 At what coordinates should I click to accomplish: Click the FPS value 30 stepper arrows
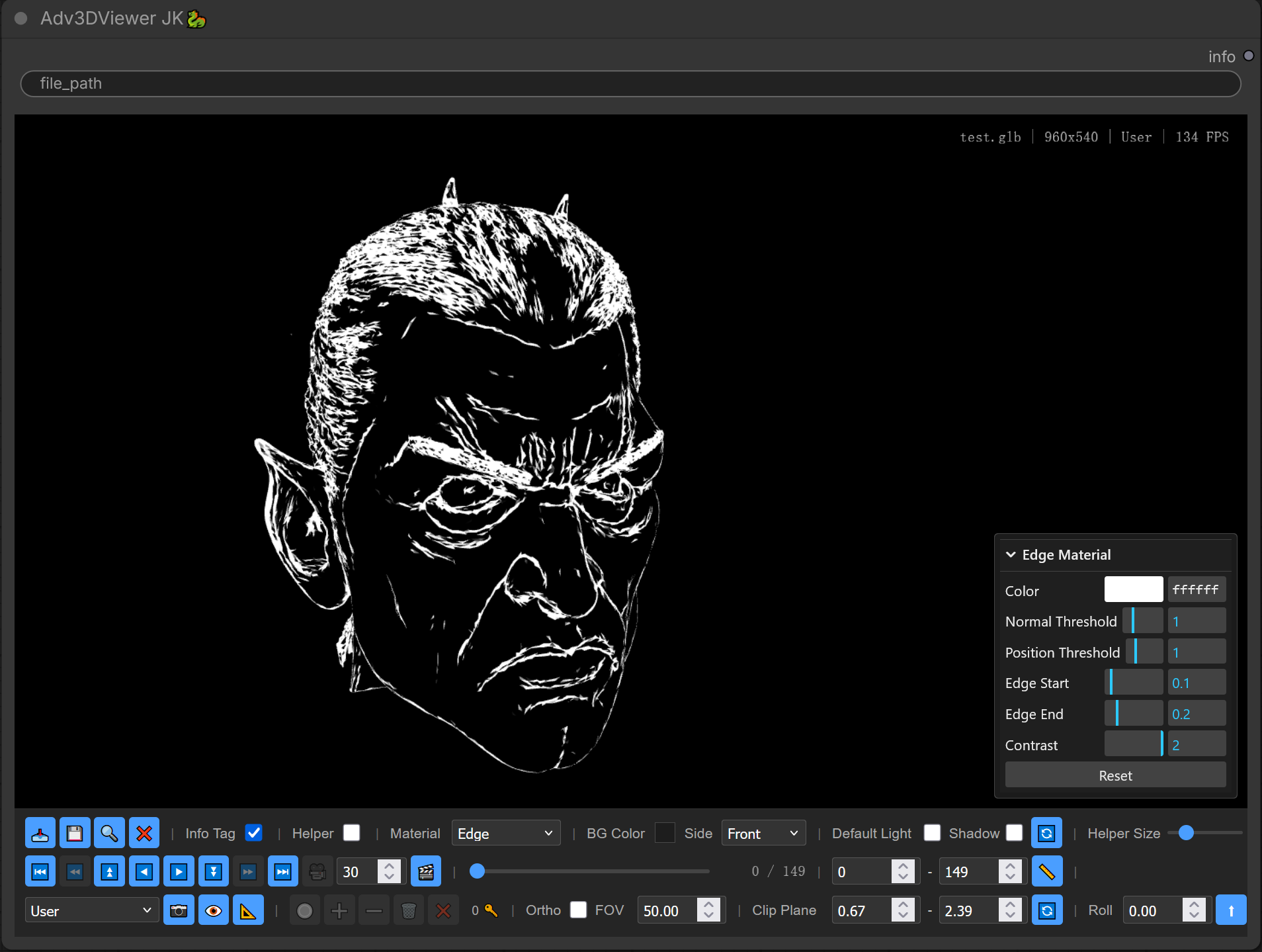pyautogui.click(x=390, y=872)
